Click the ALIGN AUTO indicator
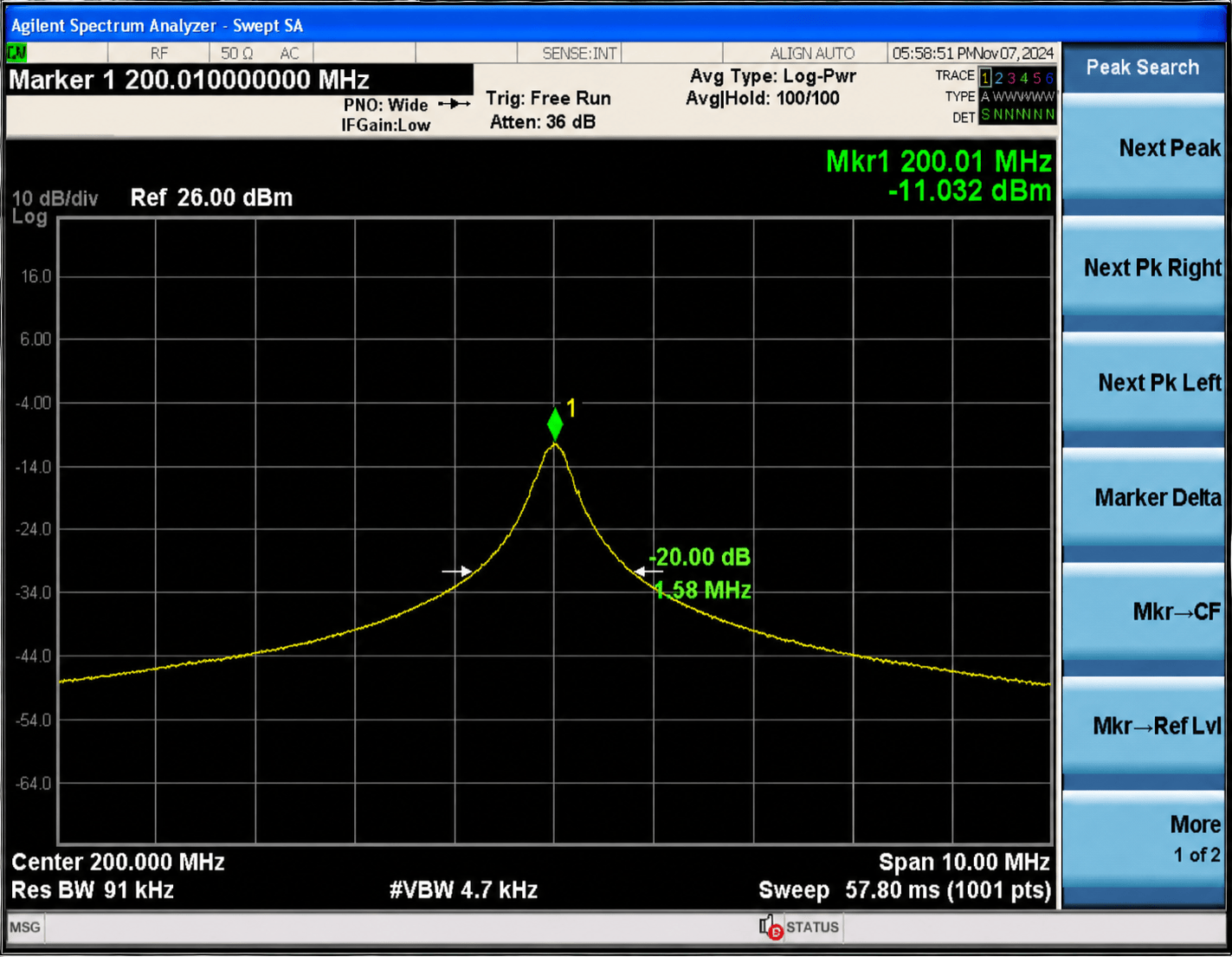1232x957 pixels. pos(812,54)
